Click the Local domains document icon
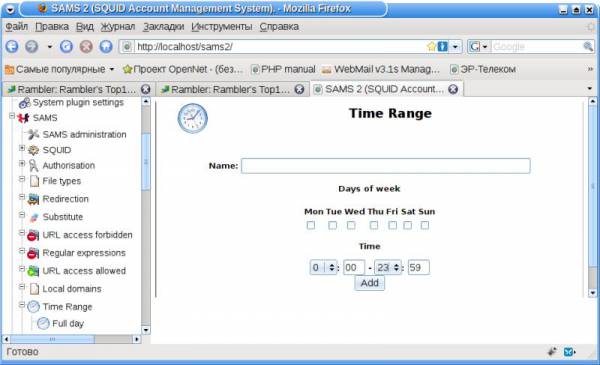This screenshot has height=365, width=600. click(34, 289)
